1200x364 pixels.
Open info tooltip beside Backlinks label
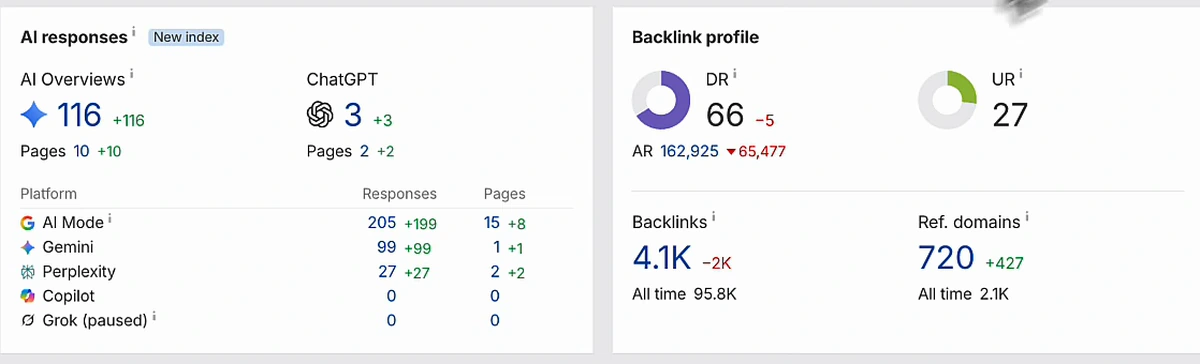pos(713,217)
